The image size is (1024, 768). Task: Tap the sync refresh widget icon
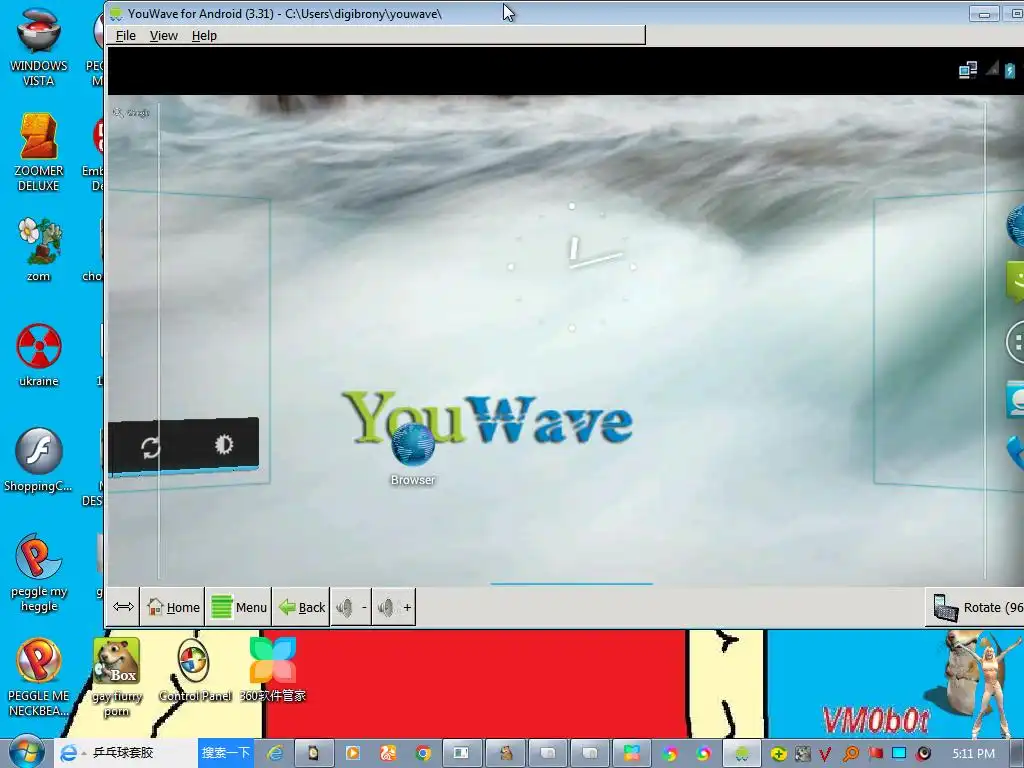tap(150, 447)
